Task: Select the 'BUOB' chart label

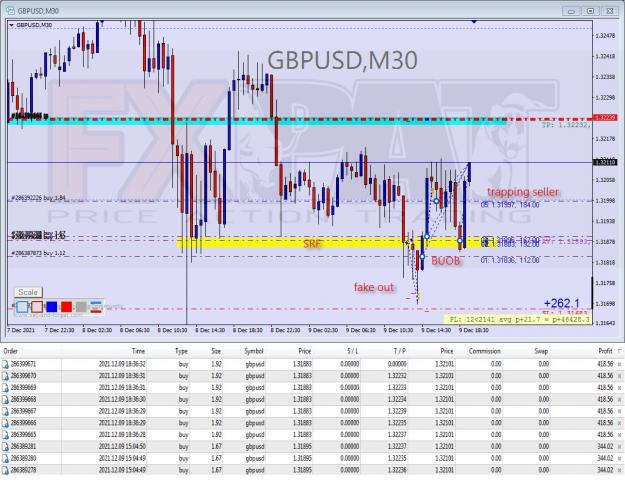Action: [x=446, y=261]
